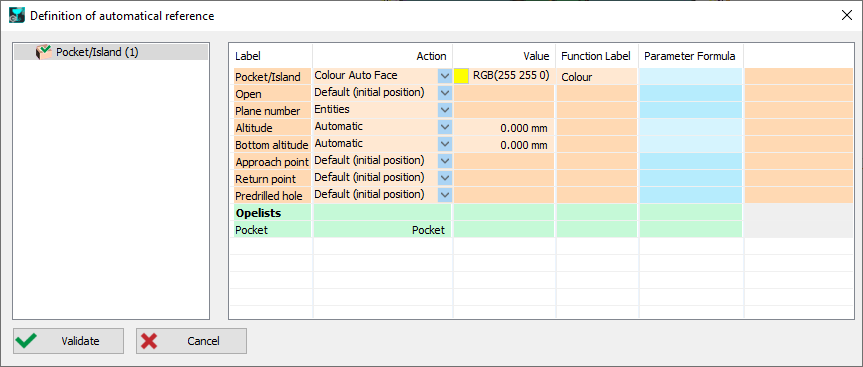
Task: Click the red X icon on Cancel
Action: point(149,341)
